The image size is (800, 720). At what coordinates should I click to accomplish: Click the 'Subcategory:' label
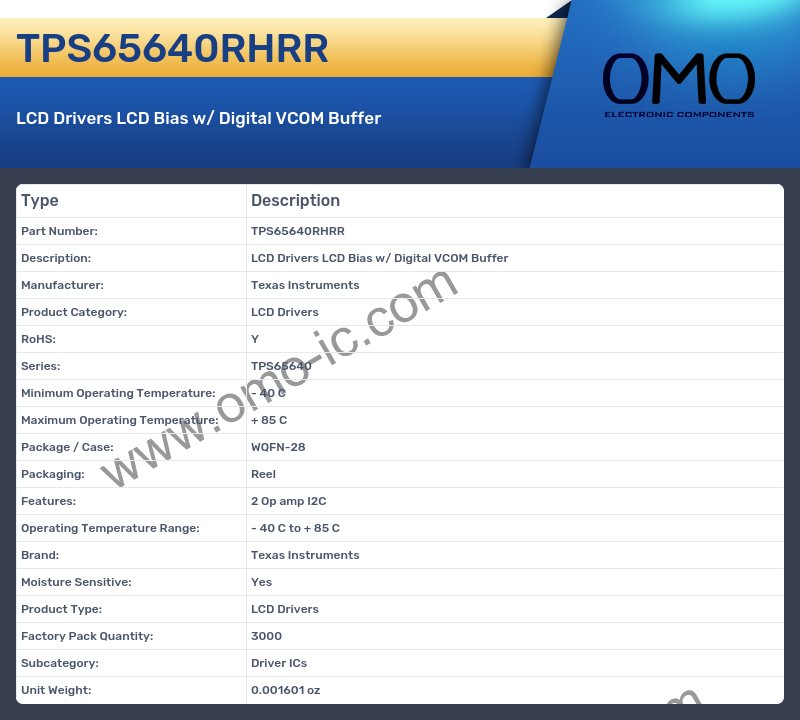pos(60,664)
